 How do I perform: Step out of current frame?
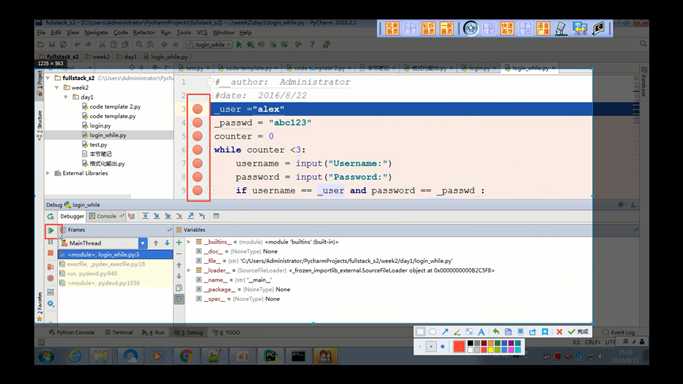(191, 216)
